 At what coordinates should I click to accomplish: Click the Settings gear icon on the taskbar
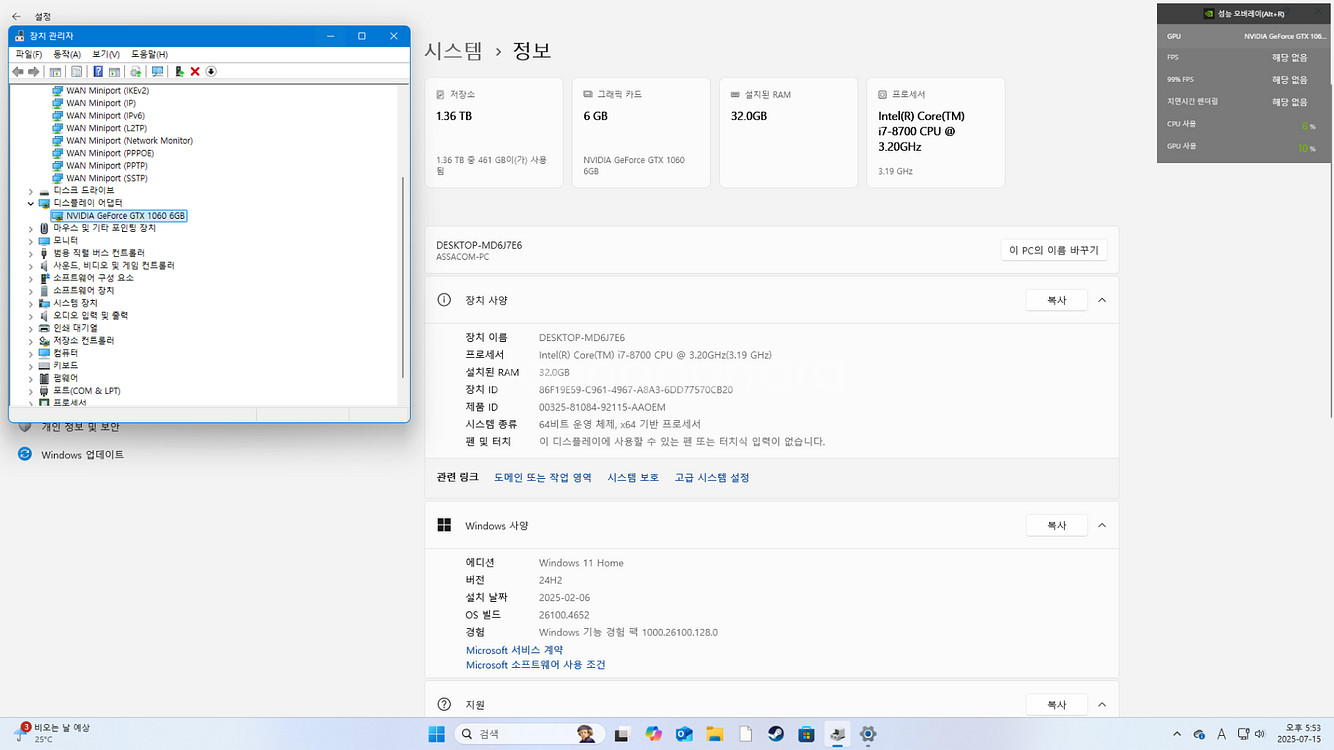pyautogui.click(x=868, y=734)
